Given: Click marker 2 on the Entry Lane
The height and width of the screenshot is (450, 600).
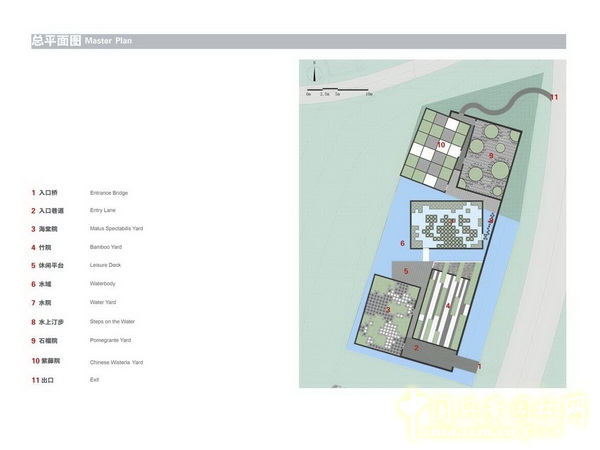Looking at the screenshot, I should click(416, 347).
